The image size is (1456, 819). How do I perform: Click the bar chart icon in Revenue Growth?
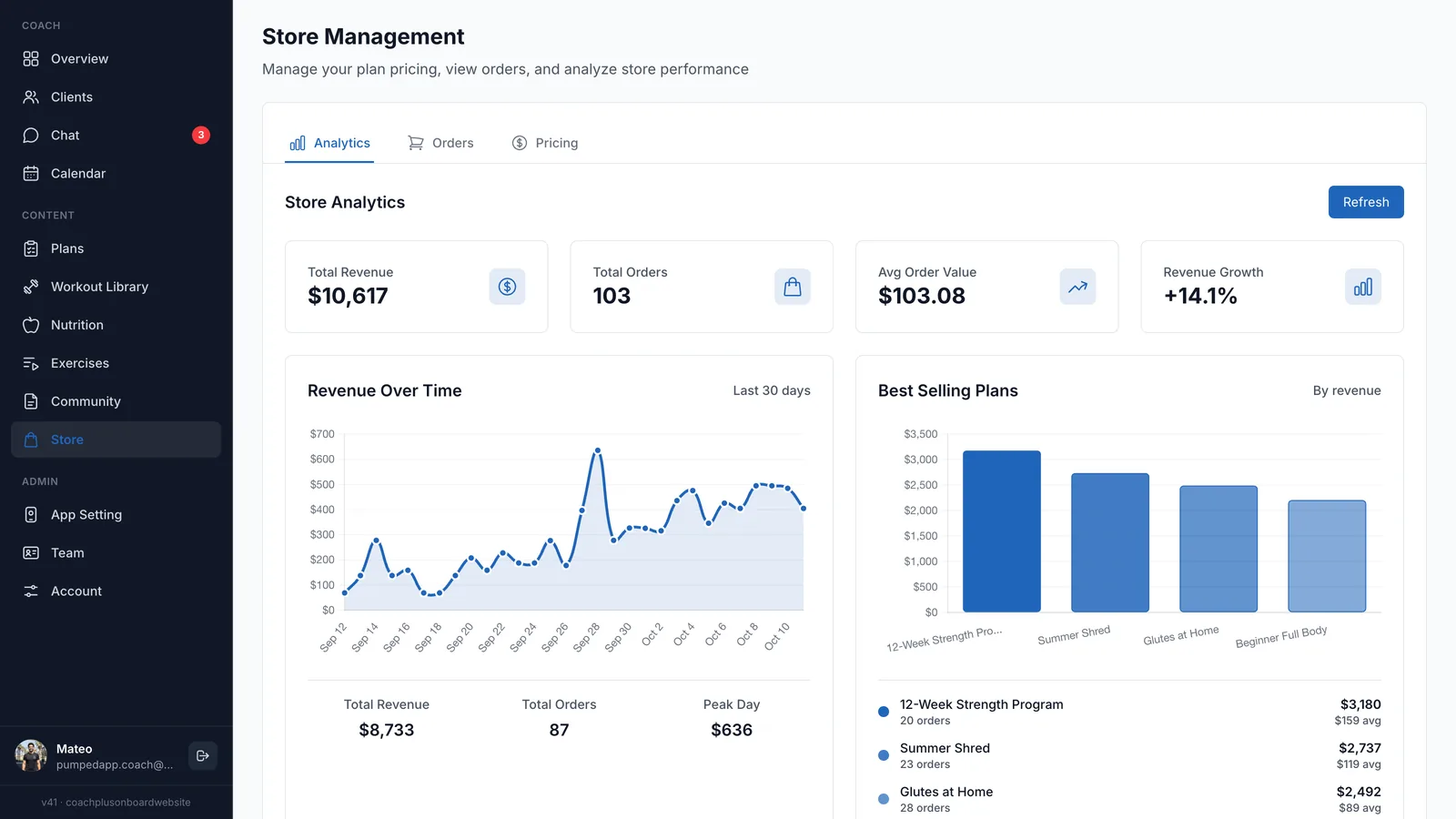1363,287
